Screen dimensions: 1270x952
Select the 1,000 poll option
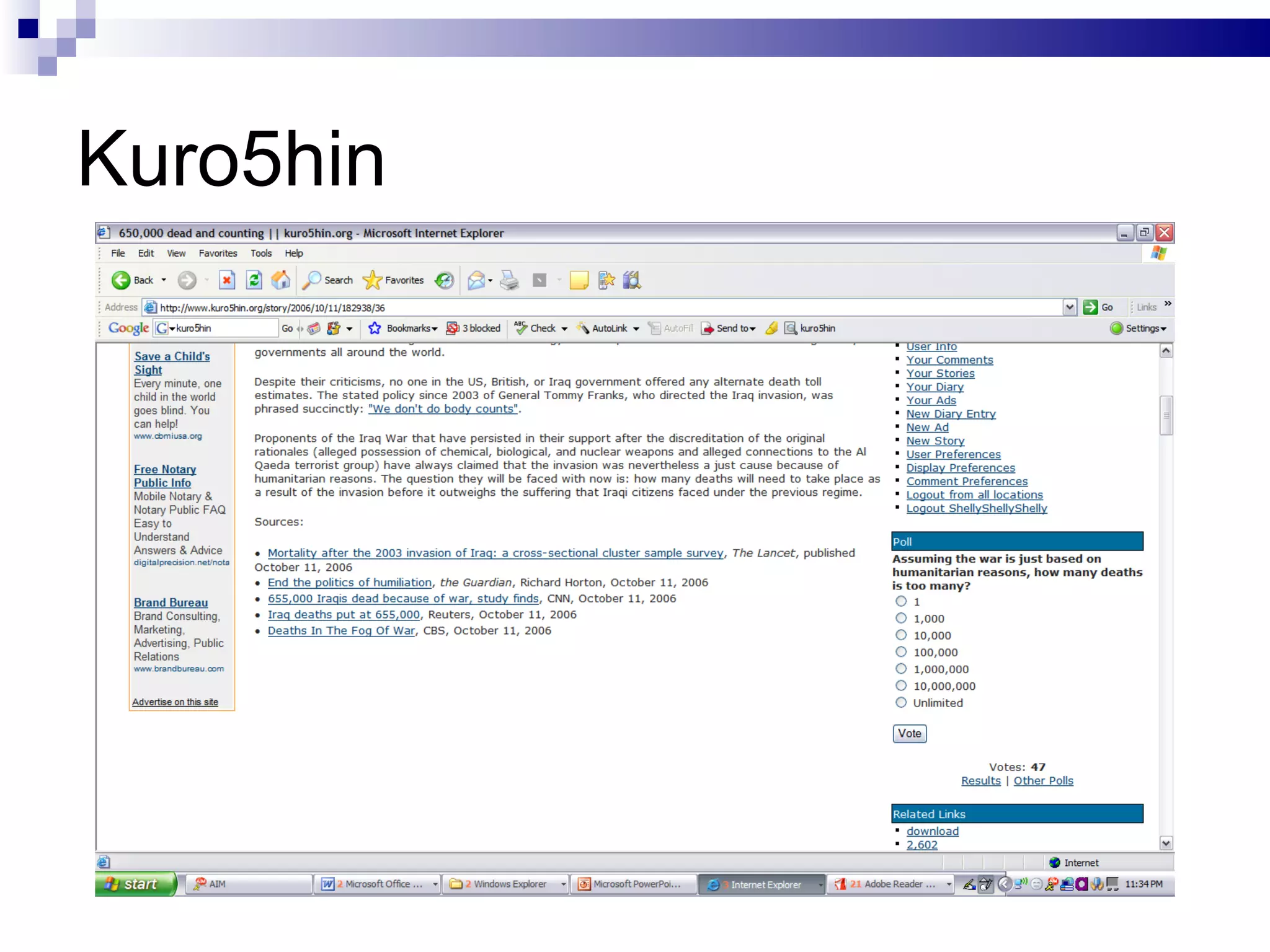(x=901, y=618)
